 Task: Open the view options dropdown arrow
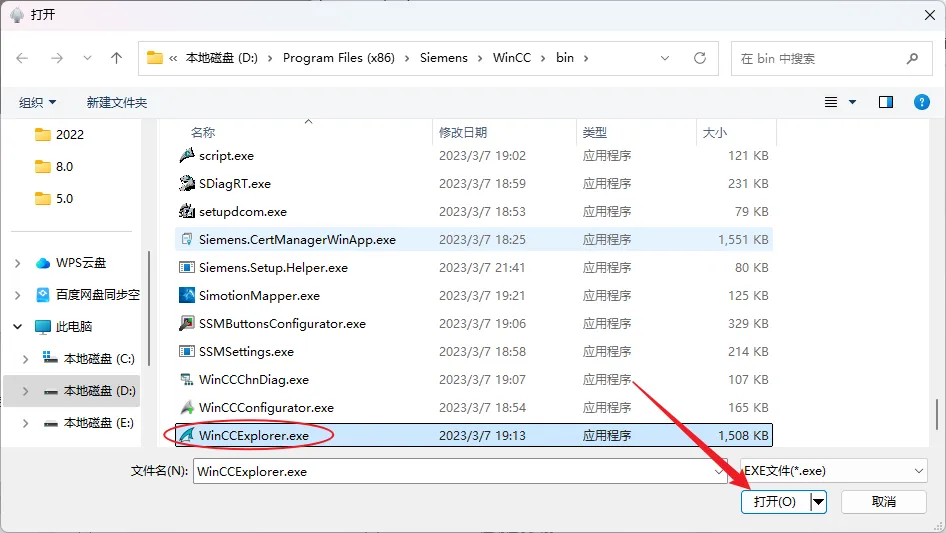(x=852, y=102)
